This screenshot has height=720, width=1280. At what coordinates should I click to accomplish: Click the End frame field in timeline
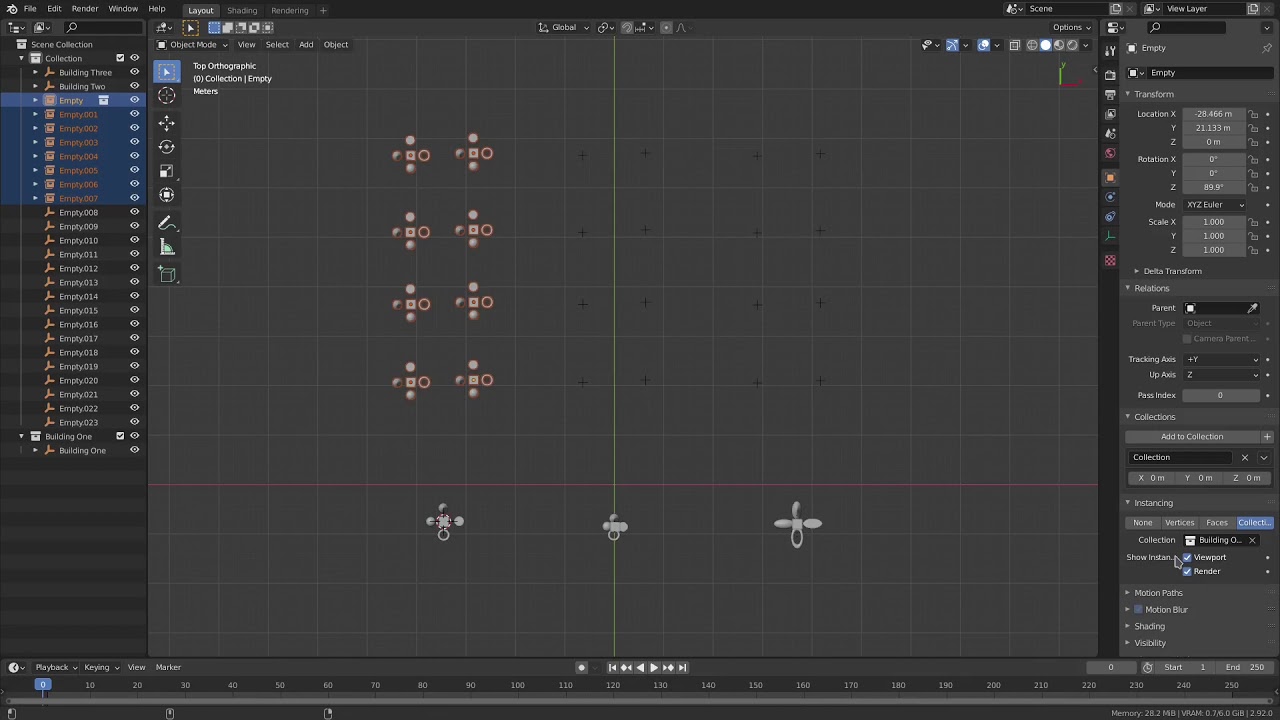pos(1245,667)
